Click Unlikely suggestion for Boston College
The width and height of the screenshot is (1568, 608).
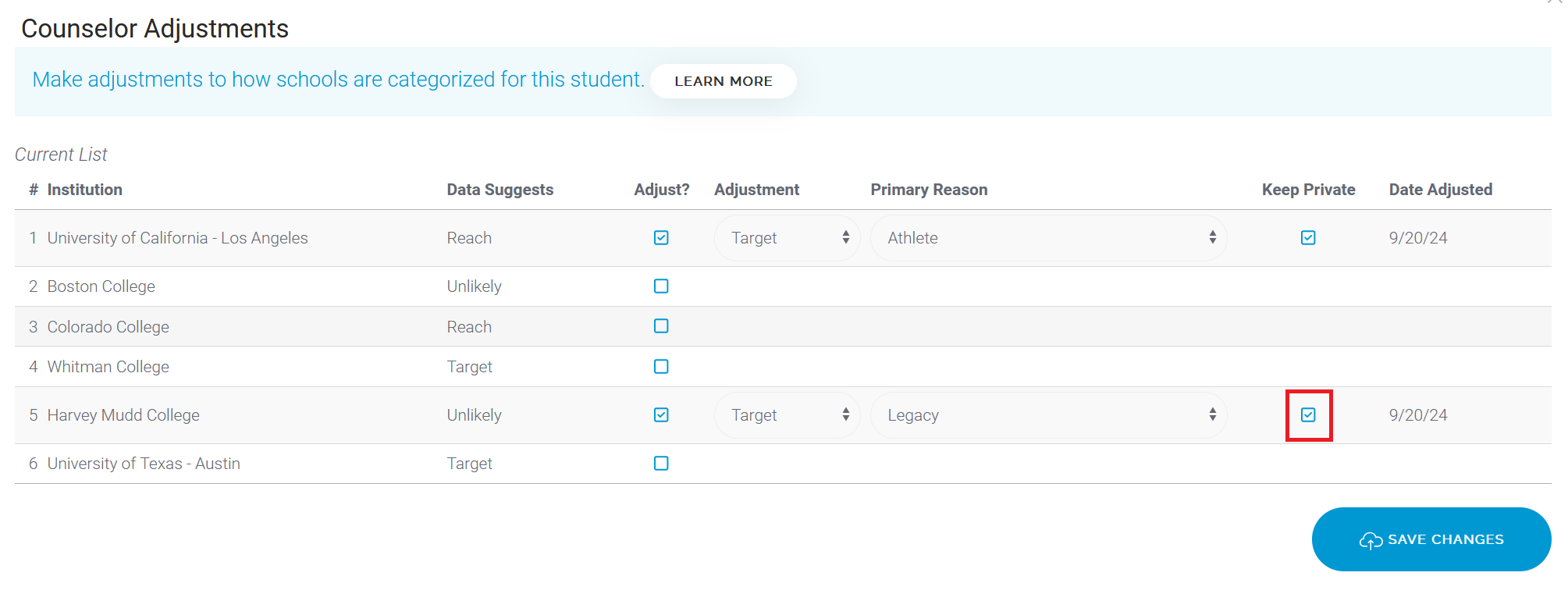[474, 286]
